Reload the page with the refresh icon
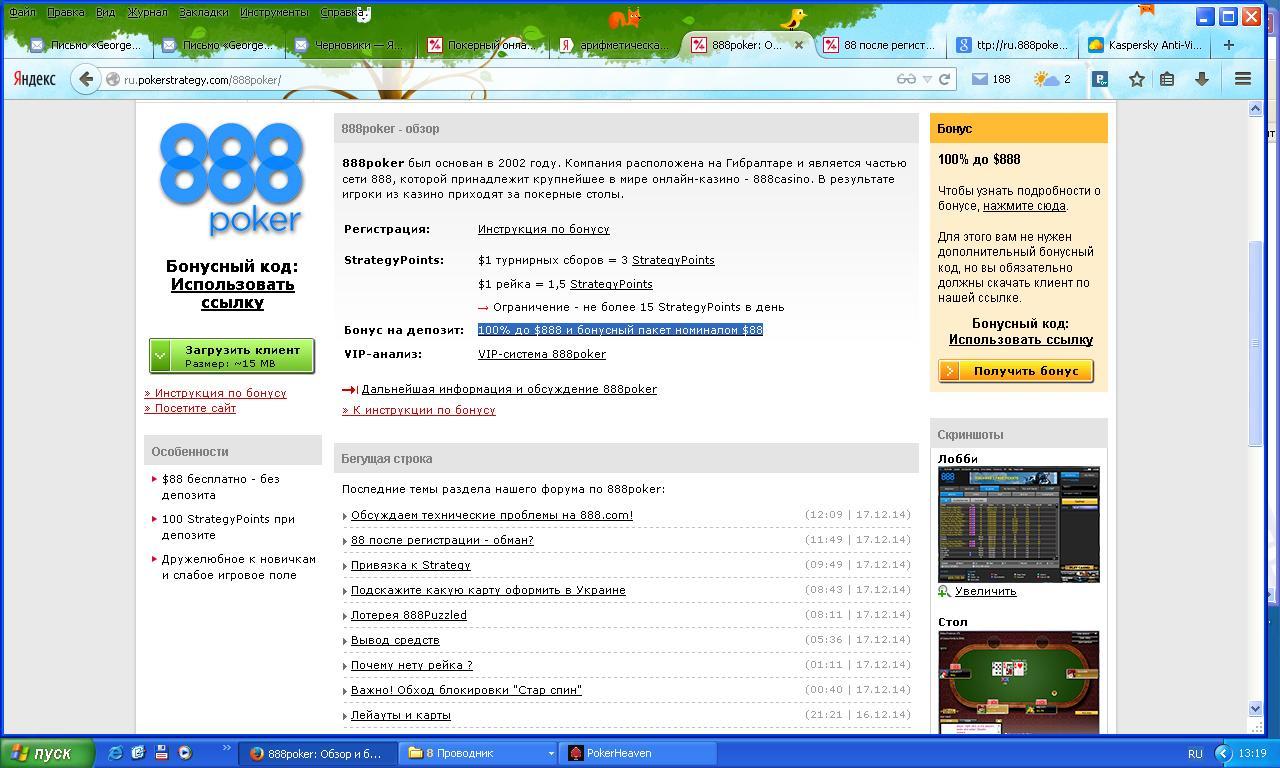1280x768 pixels. [944, 79]
